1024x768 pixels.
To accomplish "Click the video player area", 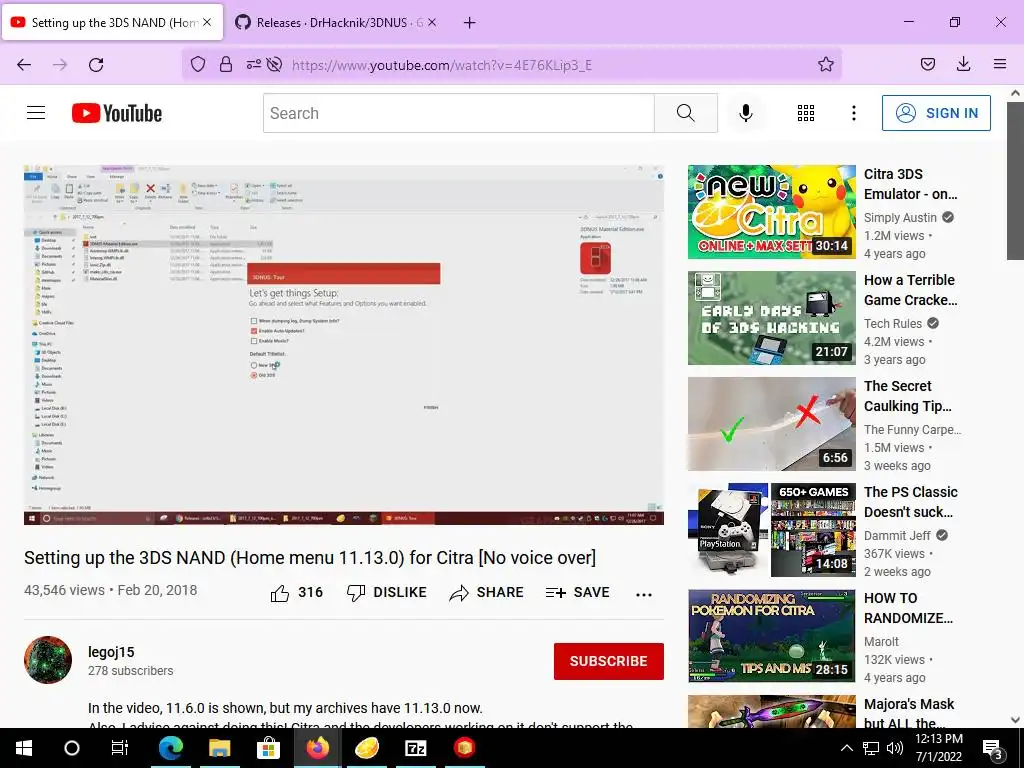I will (x=344, y=345).
